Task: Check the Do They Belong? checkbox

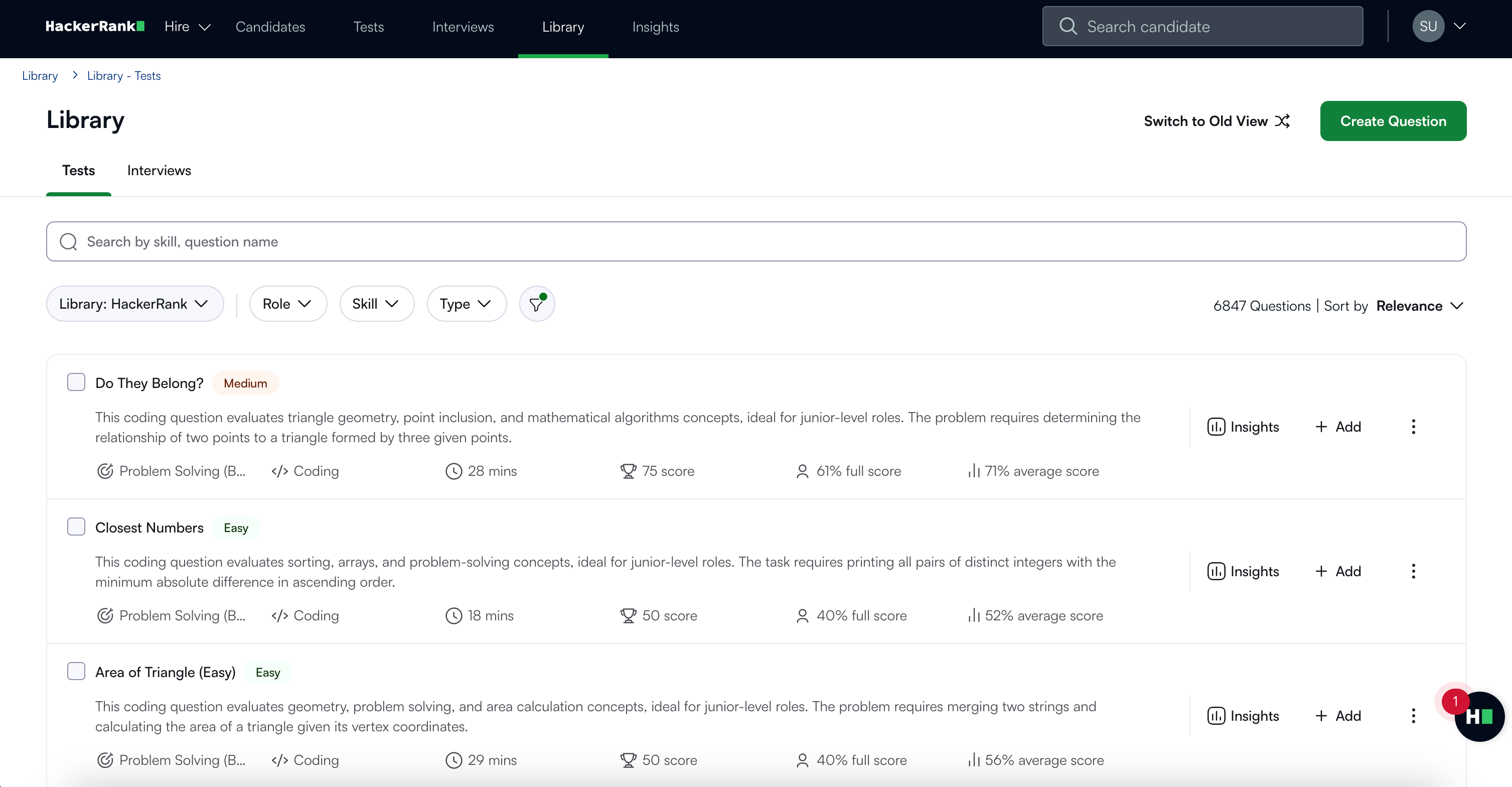Action: pyautogui.click(x=76, y=382)
